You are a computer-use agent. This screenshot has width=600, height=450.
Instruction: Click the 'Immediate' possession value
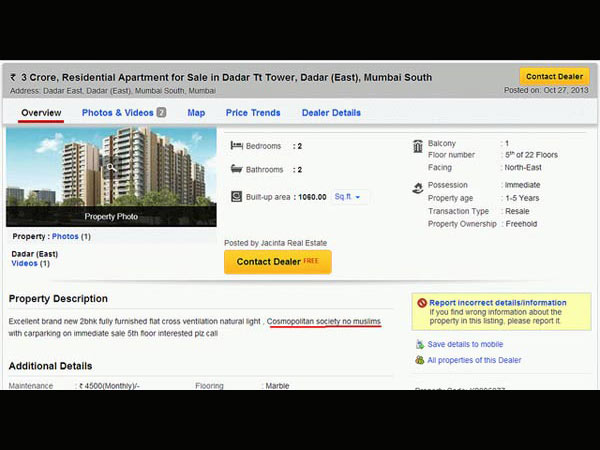tap(522, 185)
